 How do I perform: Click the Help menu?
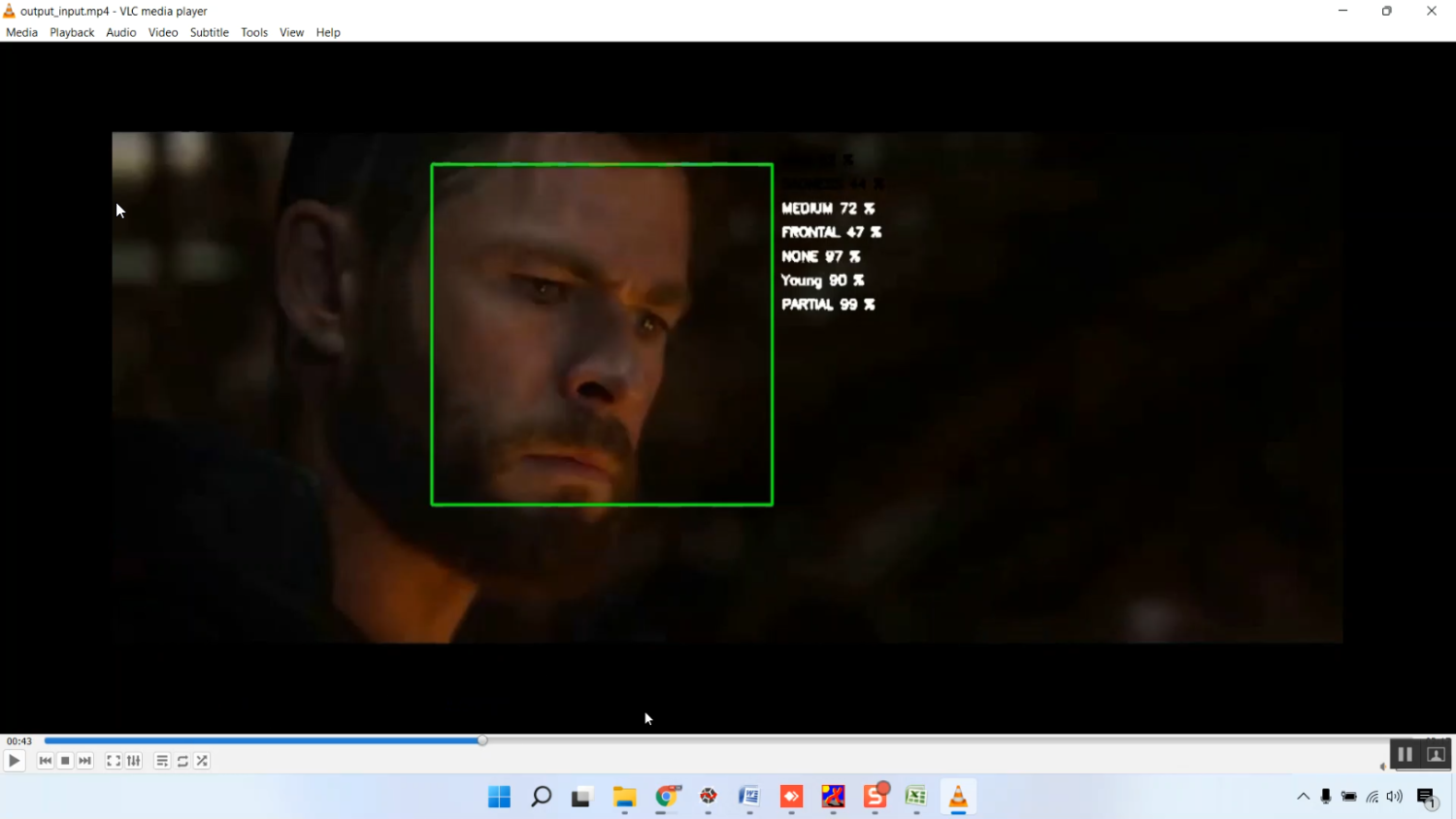[x=328, y=33]
